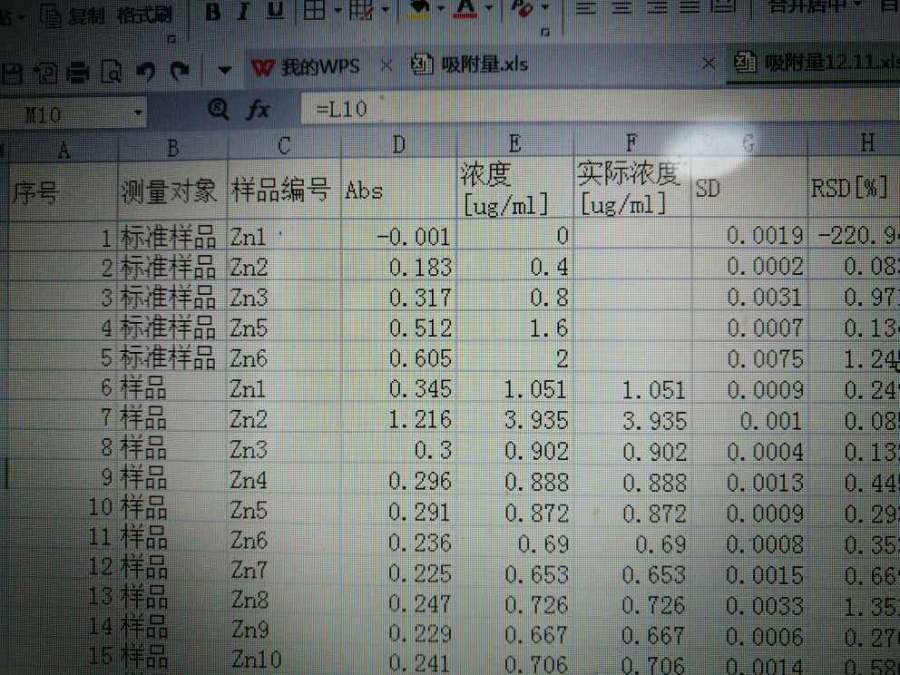Viewport: 900px width, 675px height.
Task: Select the 序号 header cell
Action: (x=63, y=191)
